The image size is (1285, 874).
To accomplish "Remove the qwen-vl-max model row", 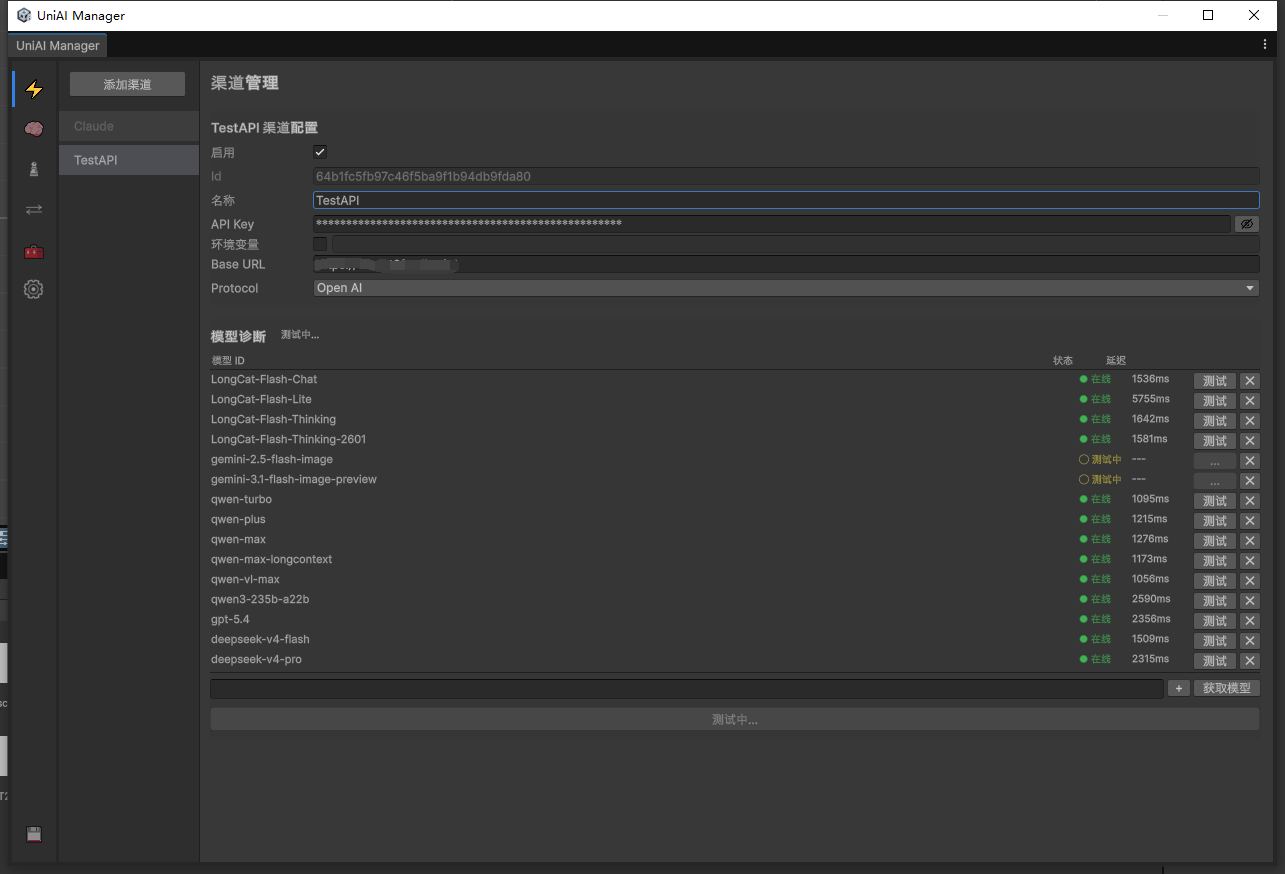I will pos(1250,581).
